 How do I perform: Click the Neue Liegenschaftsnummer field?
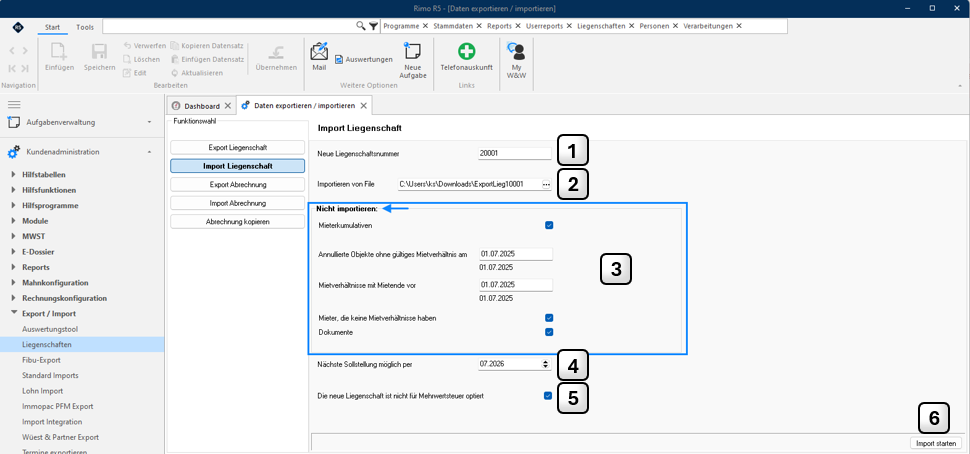(x=514, y=153)
